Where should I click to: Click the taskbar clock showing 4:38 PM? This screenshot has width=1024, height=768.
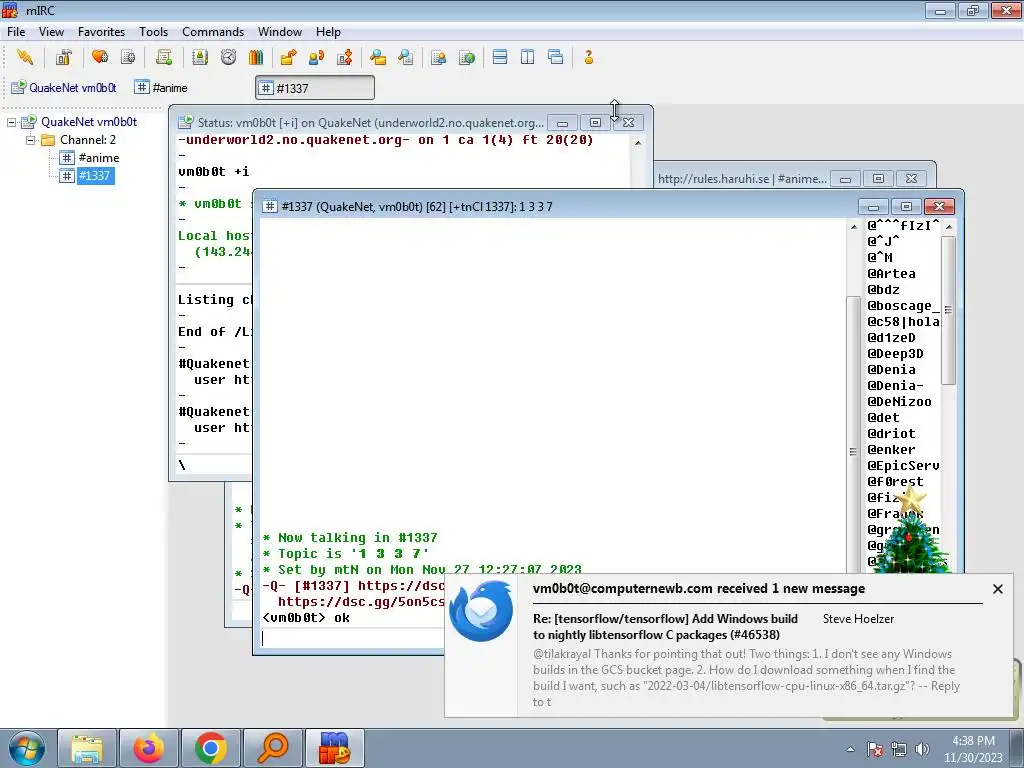point(973,749)
